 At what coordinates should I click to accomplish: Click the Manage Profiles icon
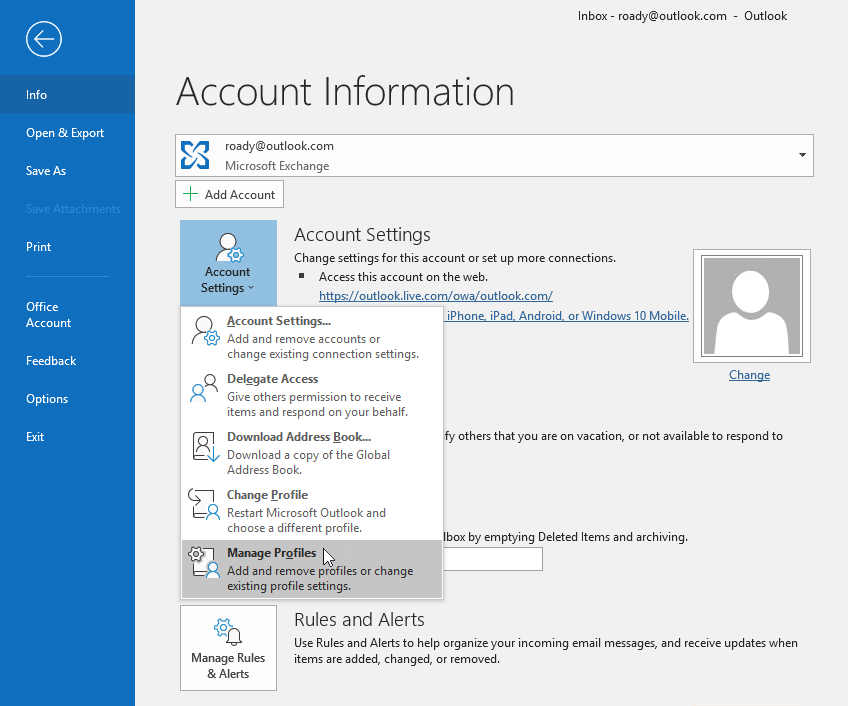[203, 562]
